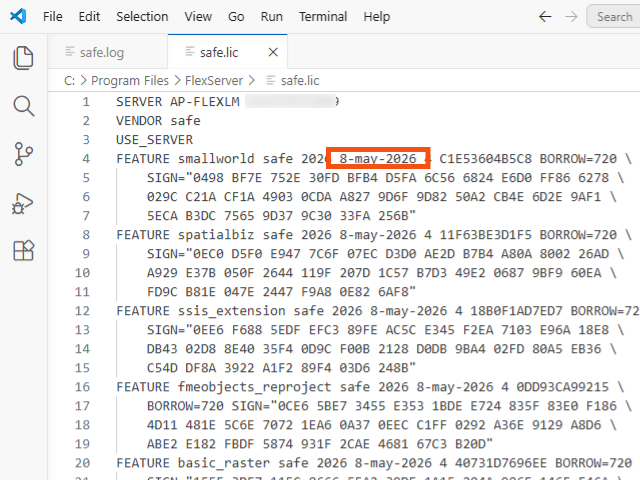Click 'spatialbiz' feature name on line 8
The image size is (640, 480).
[x=216, y=235]
